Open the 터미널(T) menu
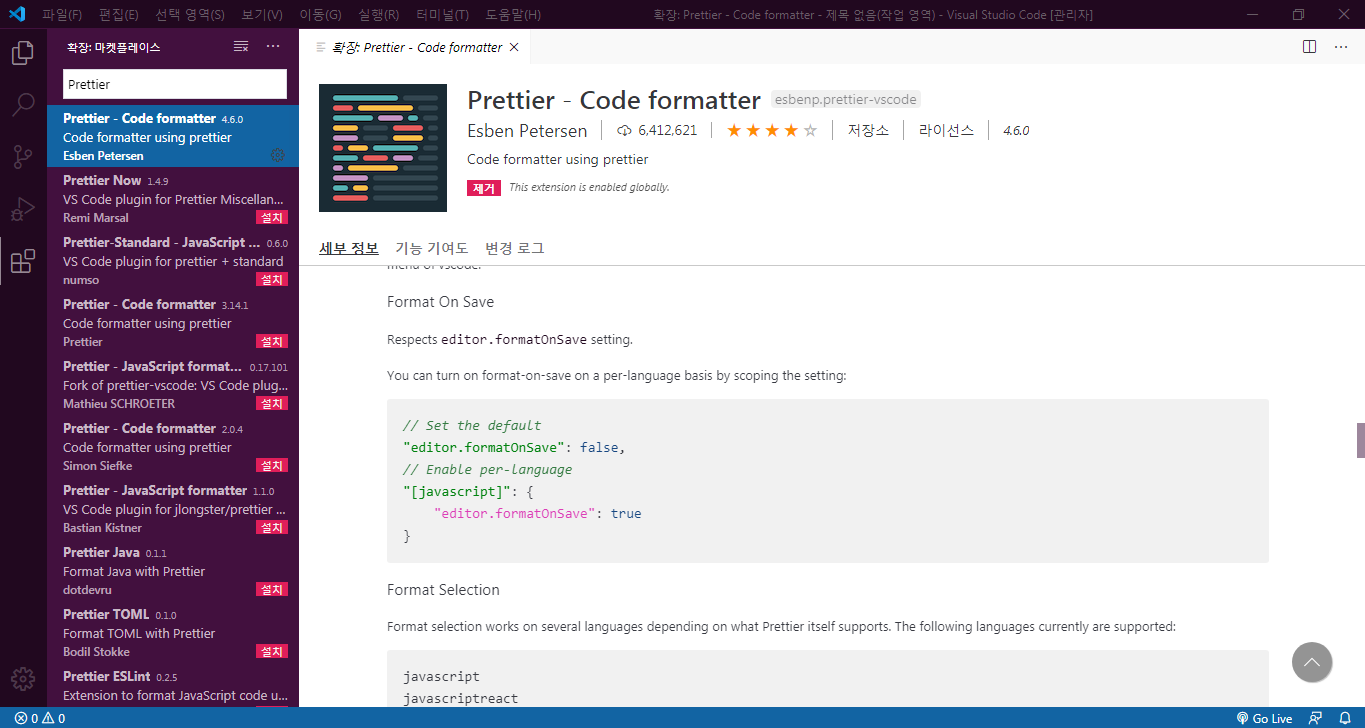 pyautogui.click(x=443, y=14)
